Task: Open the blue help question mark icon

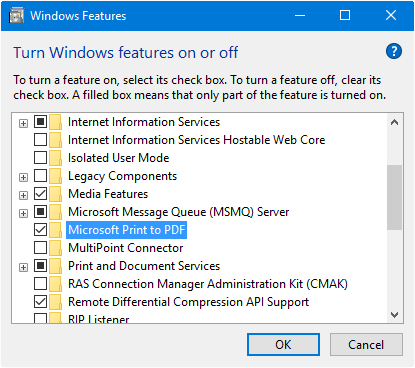Action: (394, 51)
